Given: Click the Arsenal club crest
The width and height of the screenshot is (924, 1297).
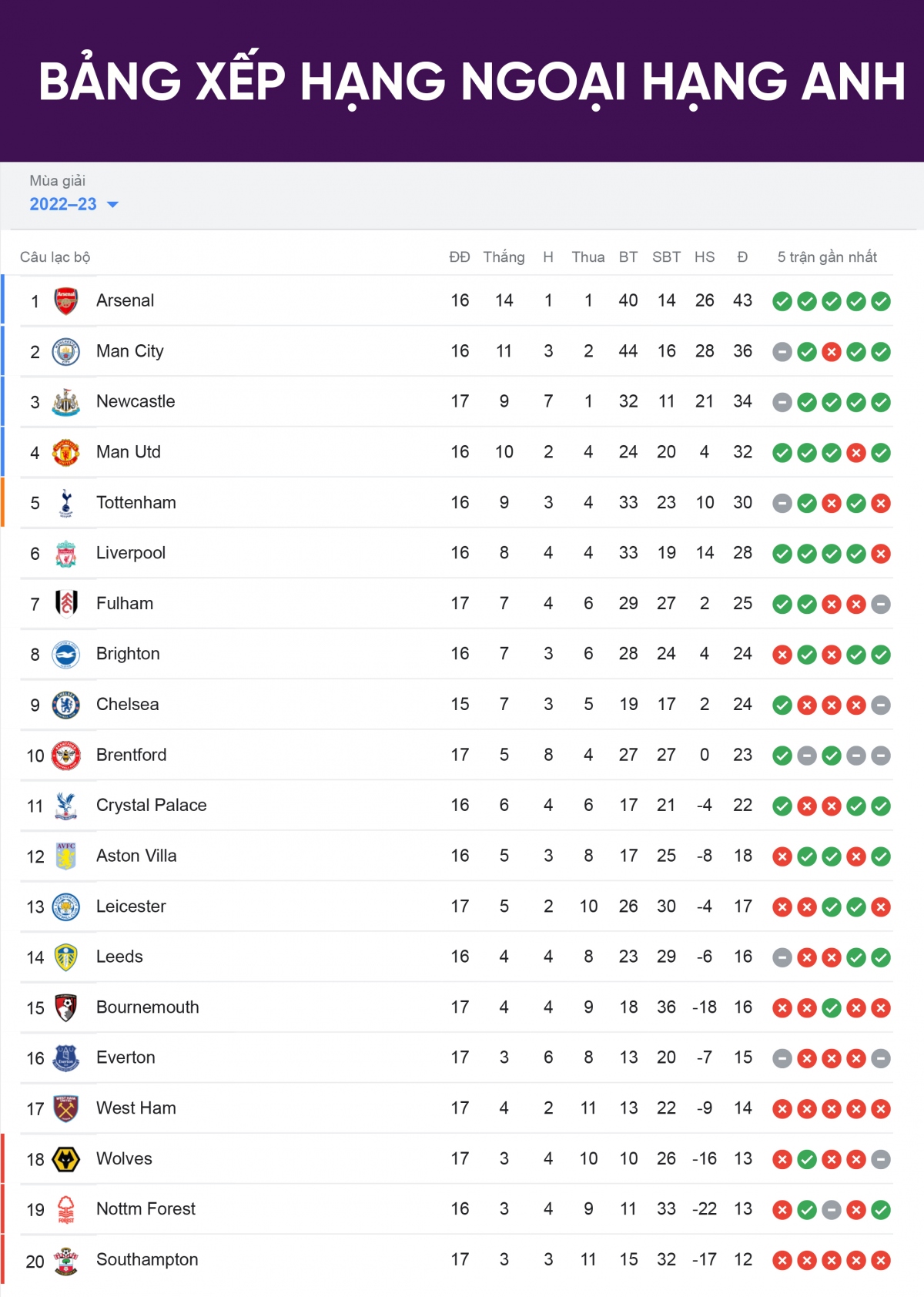Looking at the screenshot, I should point(66,301).
